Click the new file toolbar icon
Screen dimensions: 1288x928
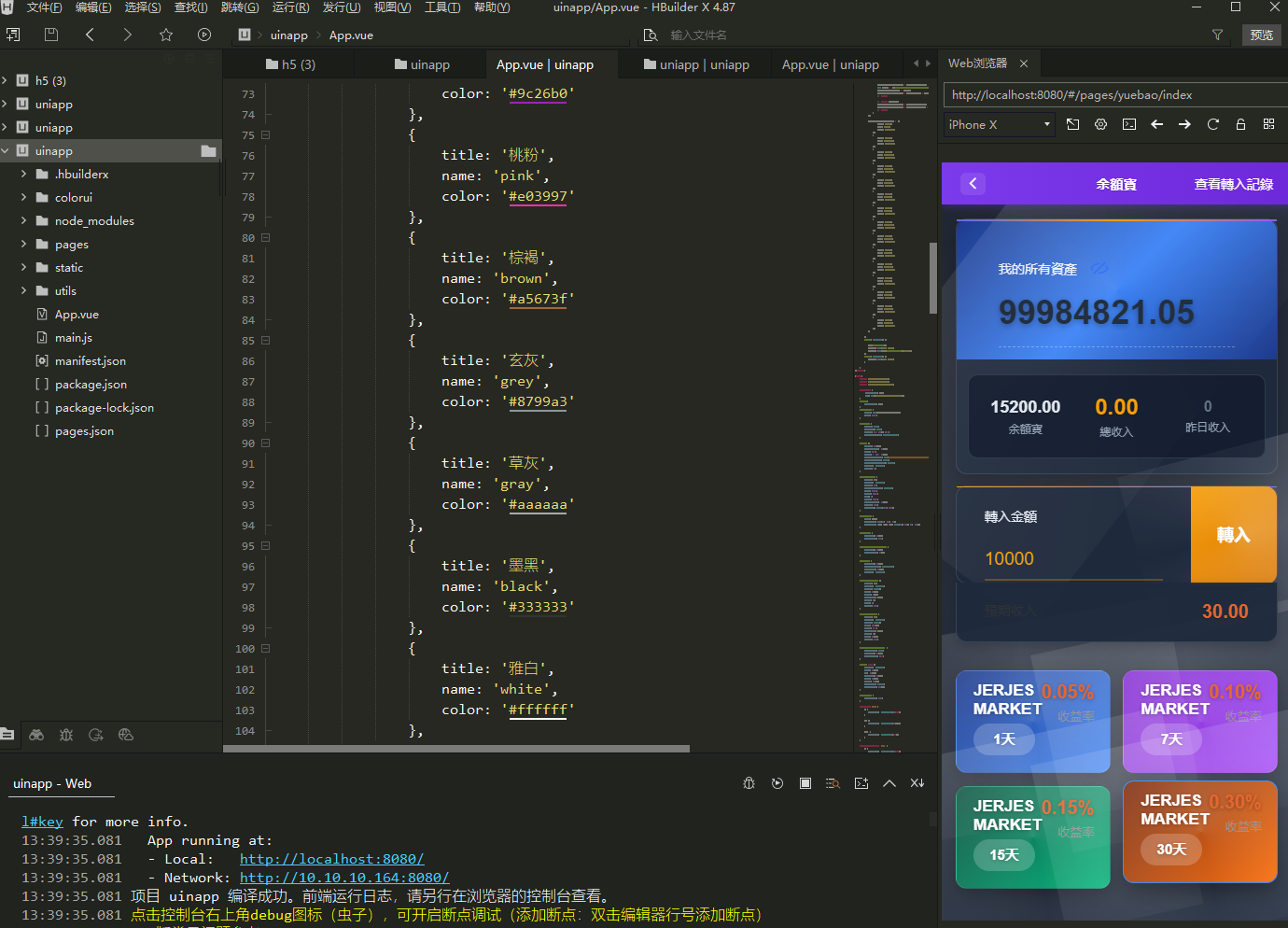coord(13,35)
